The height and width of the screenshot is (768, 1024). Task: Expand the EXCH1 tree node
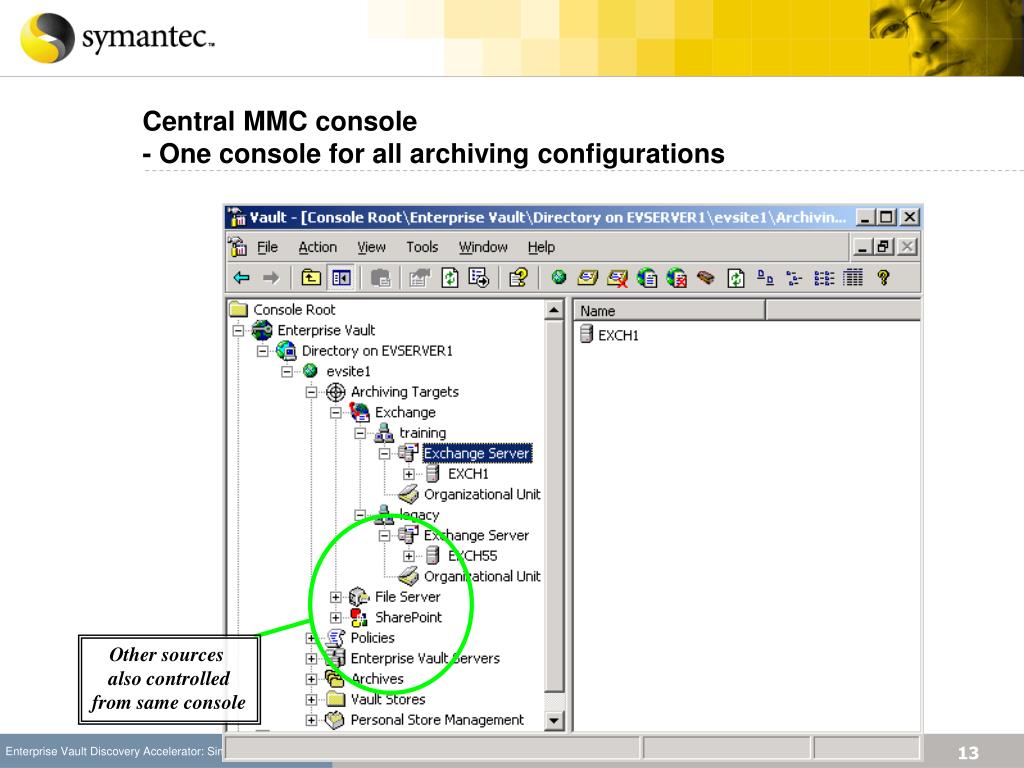(x=409, y=474)
